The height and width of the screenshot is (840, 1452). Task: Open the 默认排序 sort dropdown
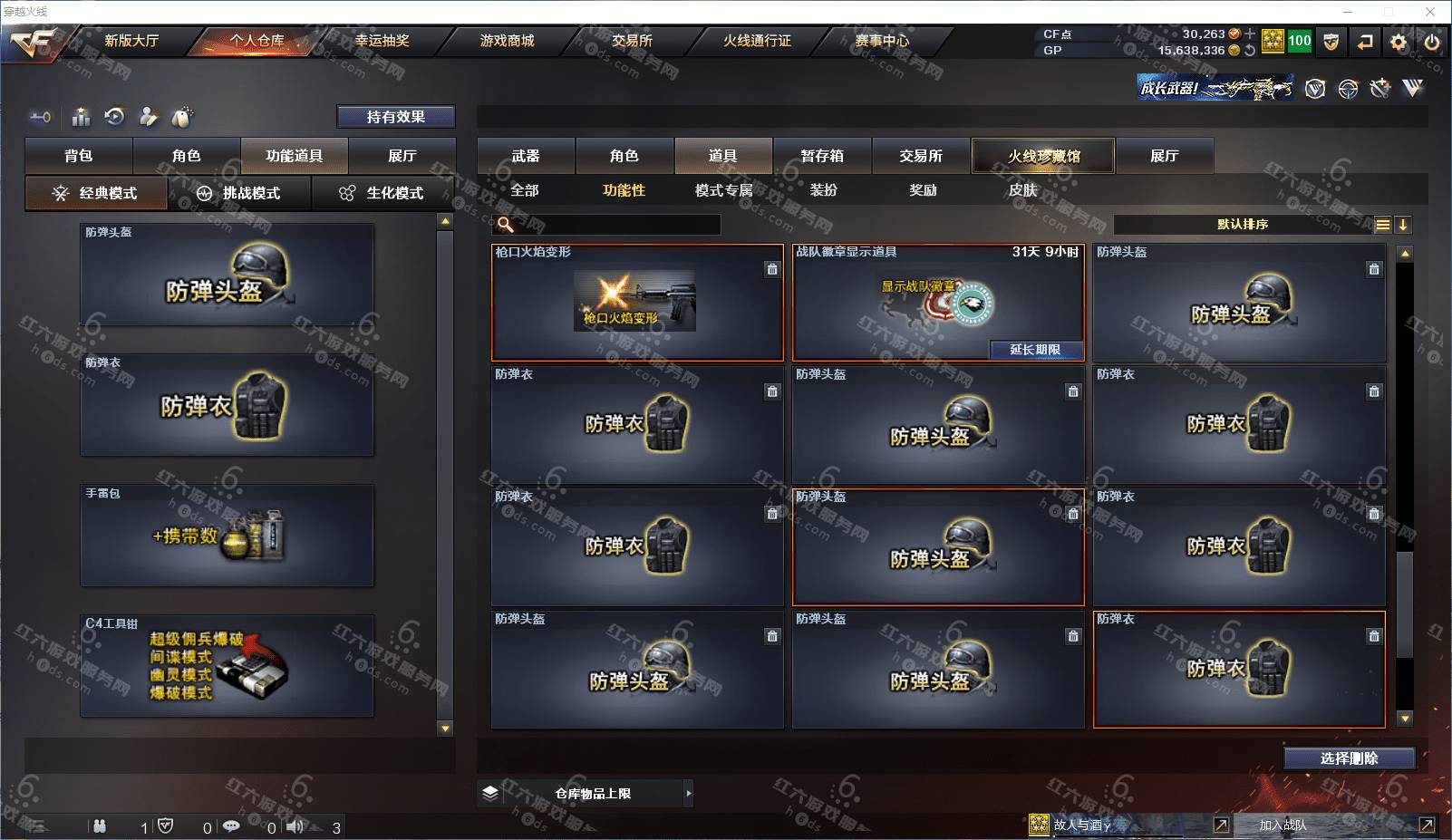(1243, 225)
